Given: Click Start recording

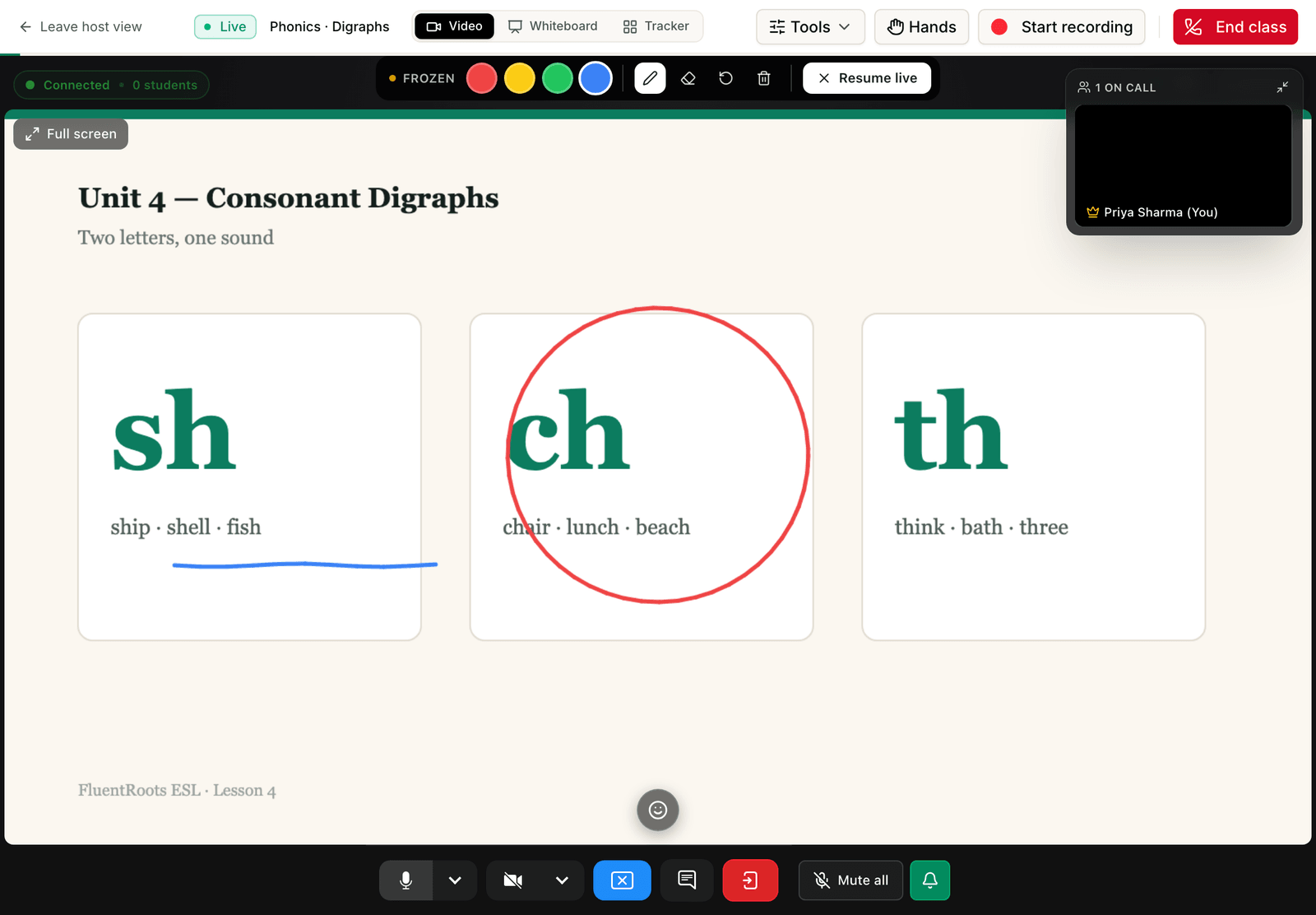Looking at the screenshot, I should tap(1061, 27).
